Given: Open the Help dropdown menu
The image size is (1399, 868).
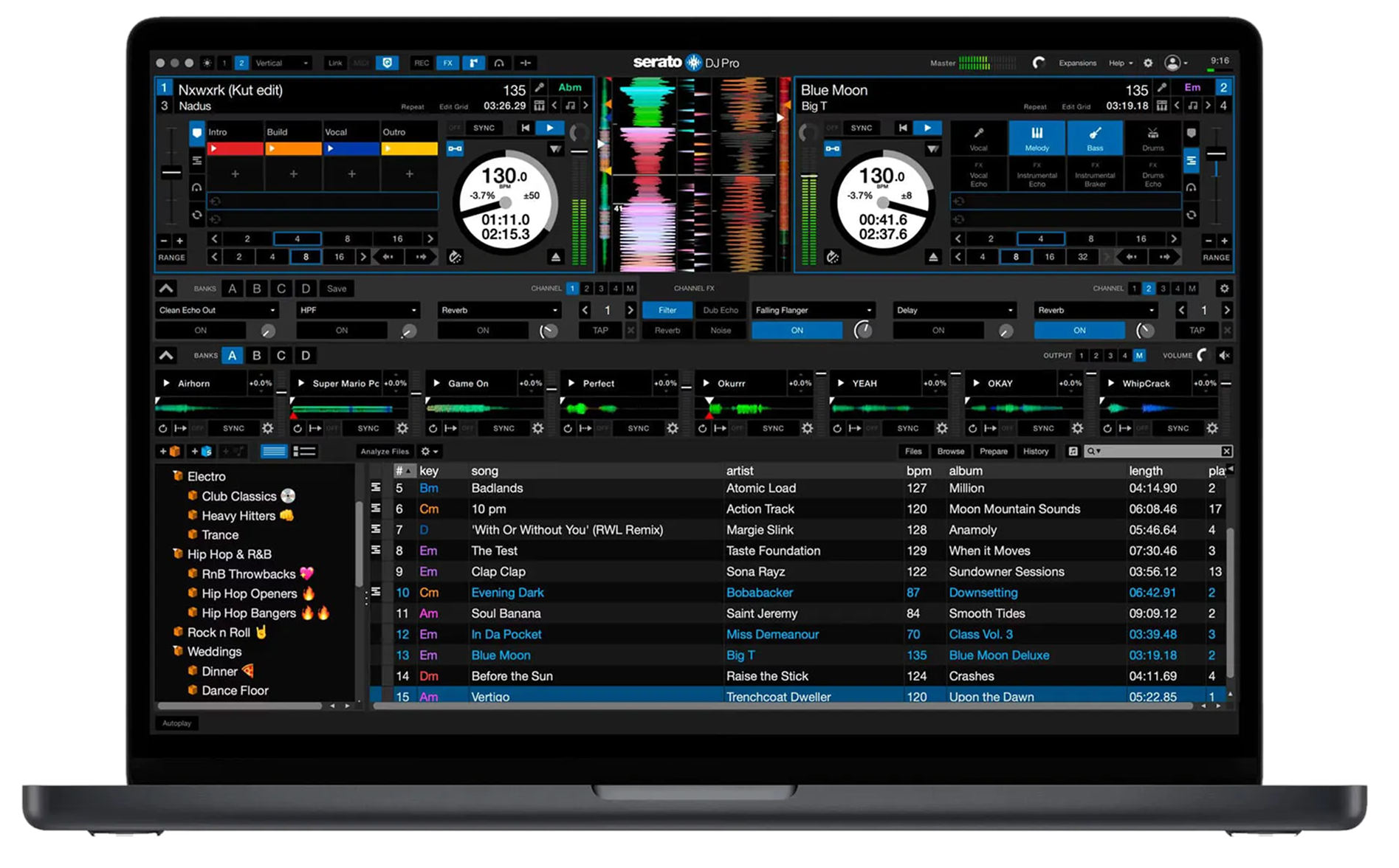Looking at the screenshot, I should 1120,63.
